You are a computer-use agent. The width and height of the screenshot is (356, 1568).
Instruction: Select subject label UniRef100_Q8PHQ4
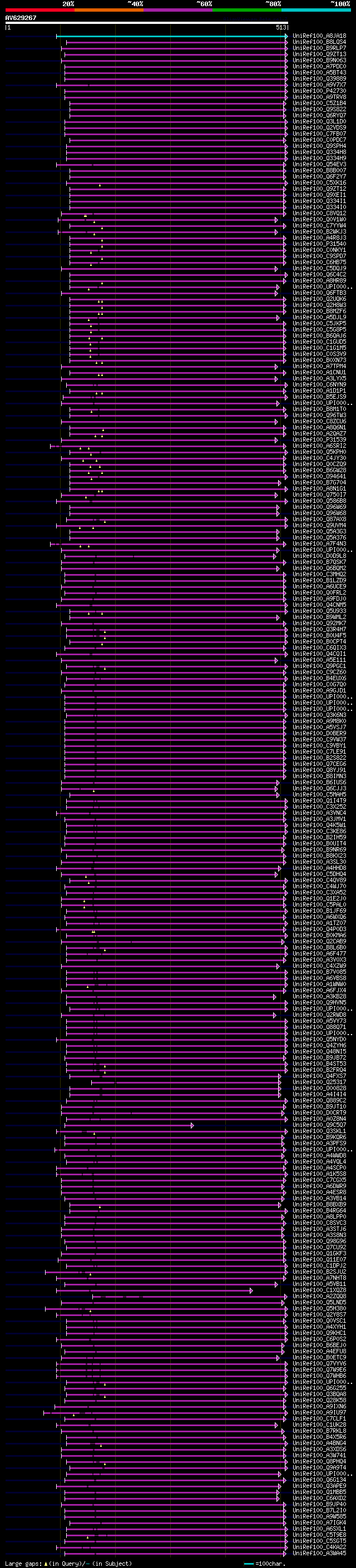(319, 1462)
